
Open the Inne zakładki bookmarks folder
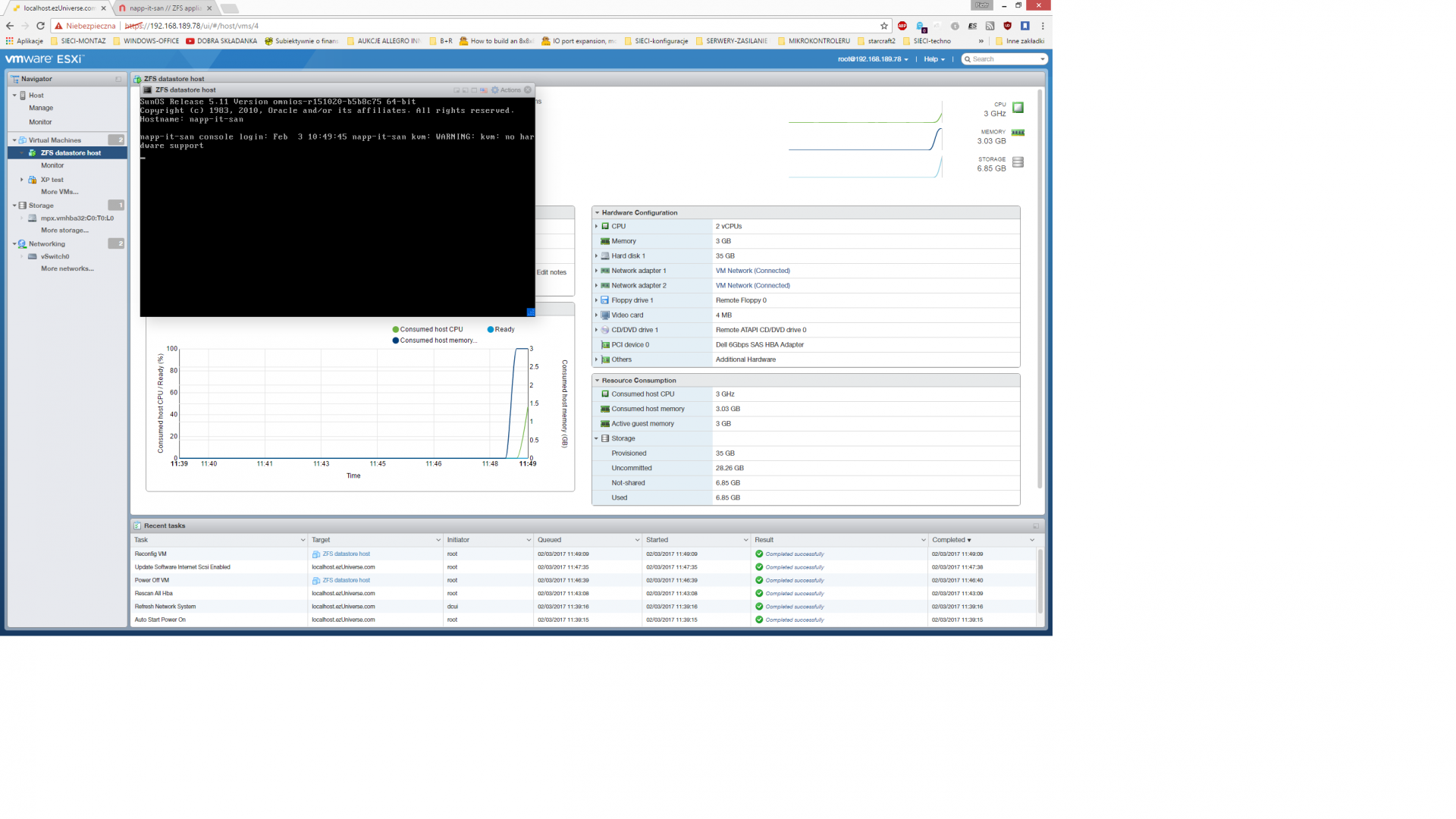point(1020,41)
